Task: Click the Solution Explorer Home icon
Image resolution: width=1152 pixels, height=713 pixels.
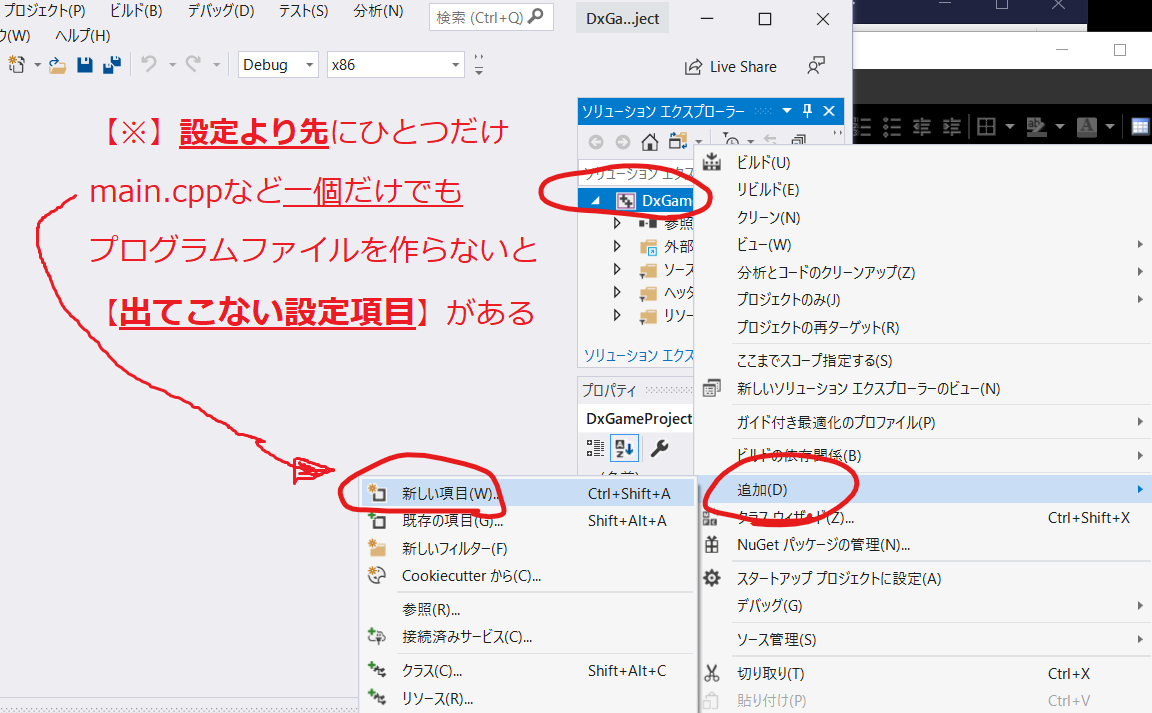Action: [x=649, y=141]
